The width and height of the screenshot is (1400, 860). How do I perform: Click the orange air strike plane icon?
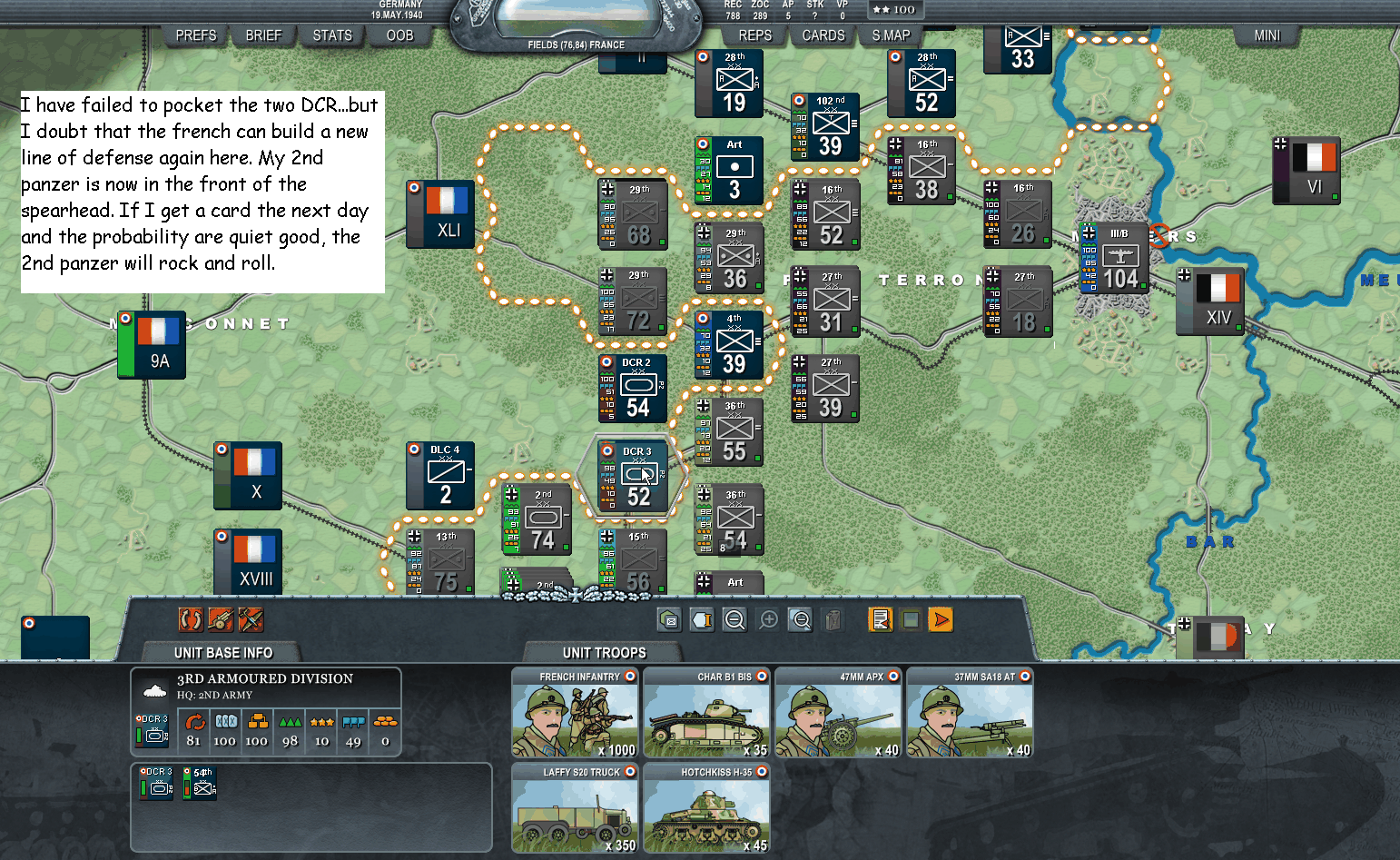pyautogui.click(x=251, y=619)
